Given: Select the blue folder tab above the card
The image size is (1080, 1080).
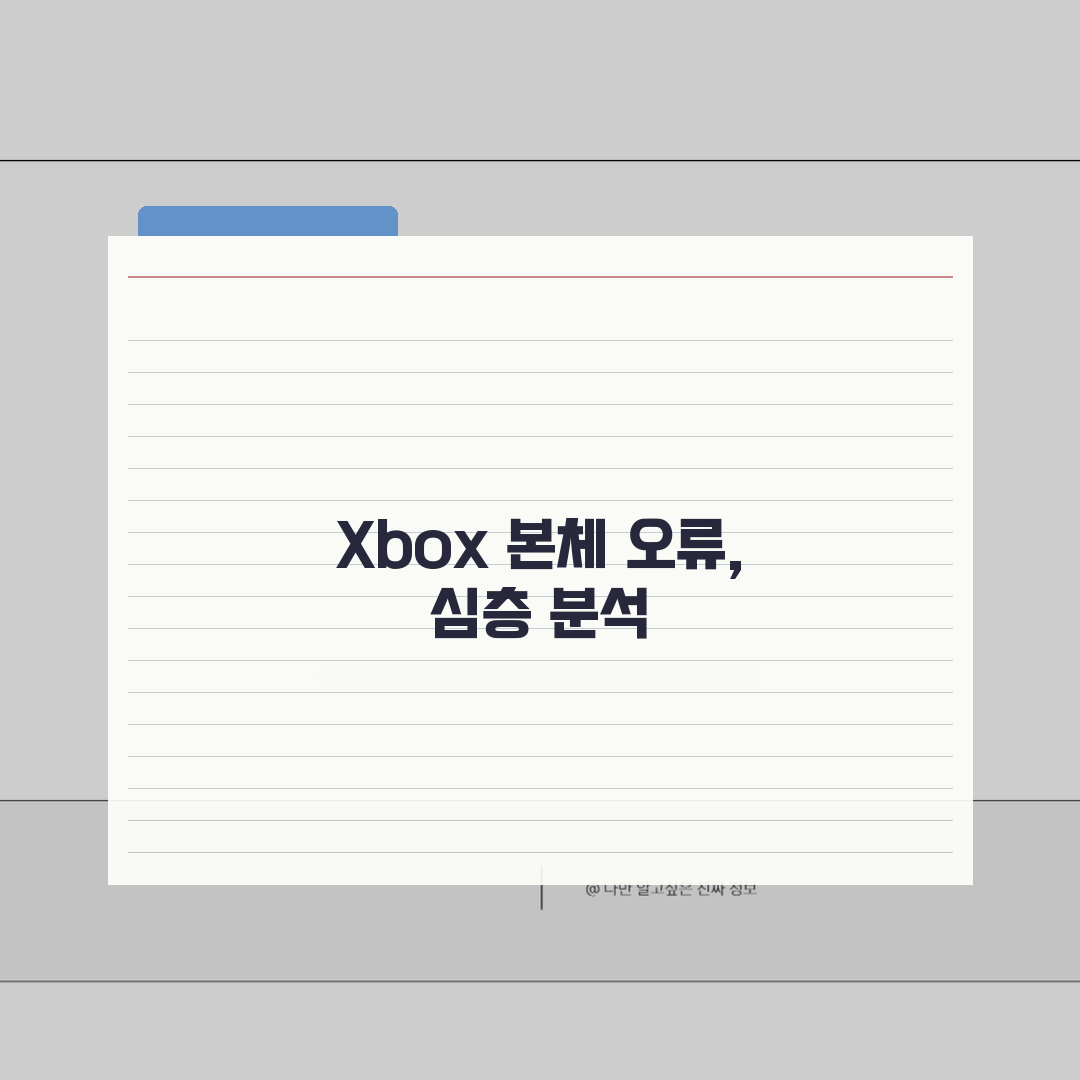Looking at the screenshot, I should point(268,221).
